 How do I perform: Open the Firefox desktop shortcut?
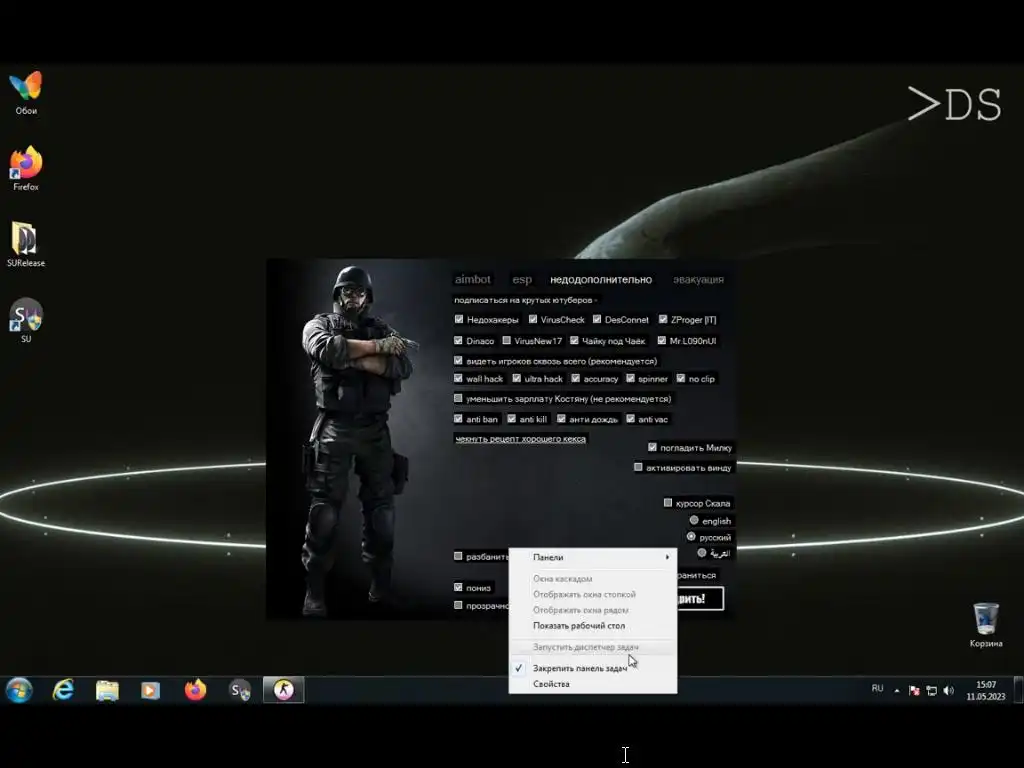point(26,168)
